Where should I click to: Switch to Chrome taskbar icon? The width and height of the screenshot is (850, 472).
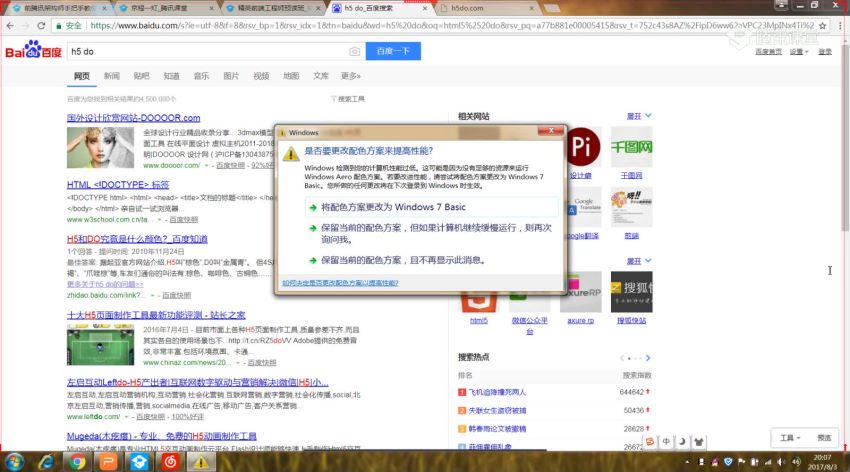pyautogui.click(x=78, y=462)
